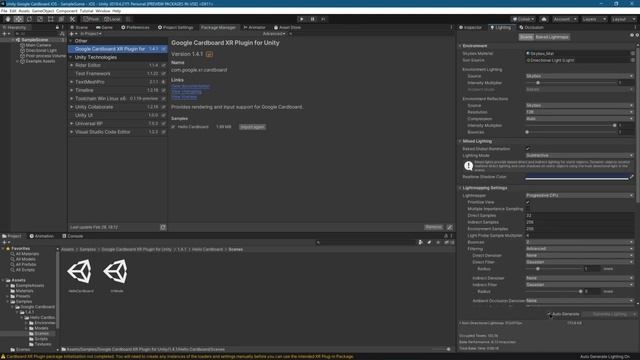
Task: Adjust Environment Reflections Bounces slider
Action: click(571, 132)
